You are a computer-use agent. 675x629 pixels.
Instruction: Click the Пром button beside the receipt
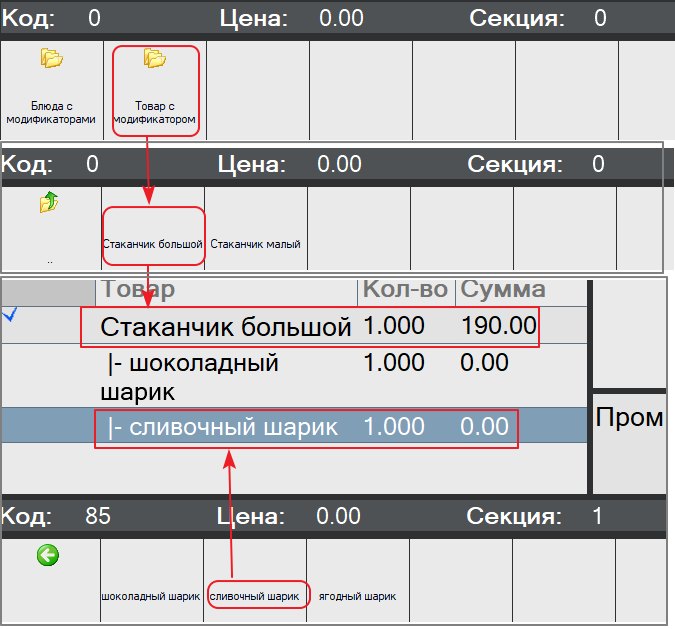(x=629, y=443)
